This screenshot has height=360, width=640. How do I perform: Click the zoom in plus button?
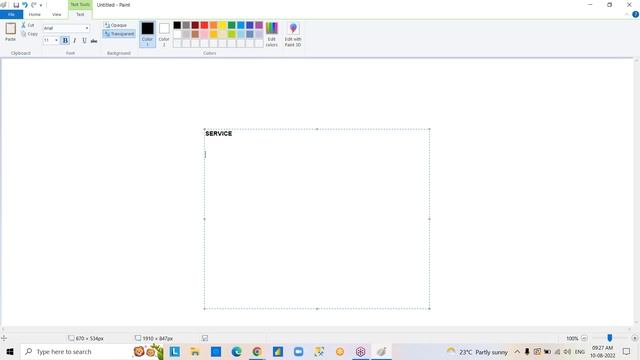point(635,338)
